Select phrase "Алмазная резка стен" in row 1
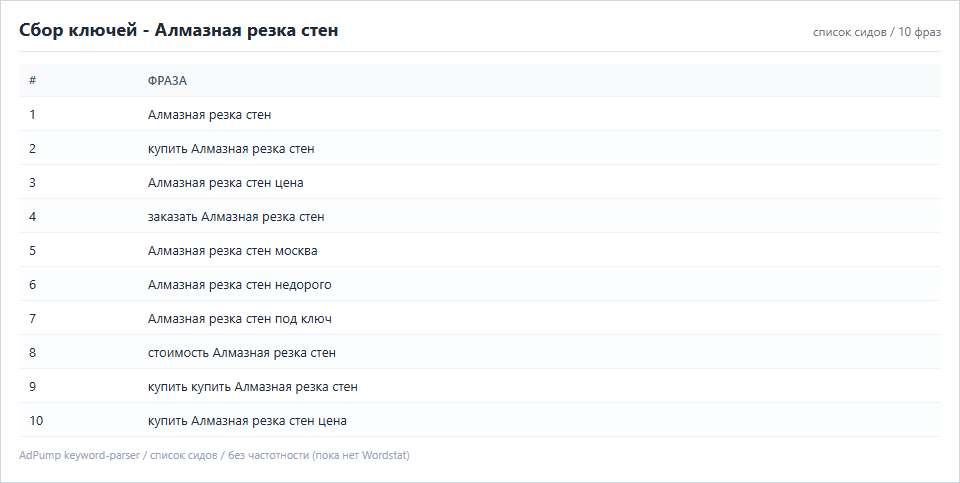 (x=209, y=114)
